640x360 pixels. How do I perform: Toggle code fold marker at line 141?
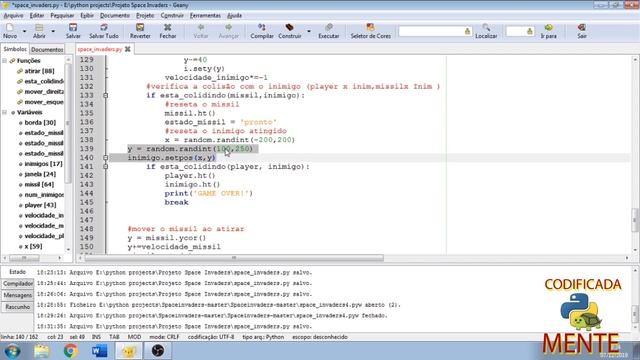pos(105,167)
